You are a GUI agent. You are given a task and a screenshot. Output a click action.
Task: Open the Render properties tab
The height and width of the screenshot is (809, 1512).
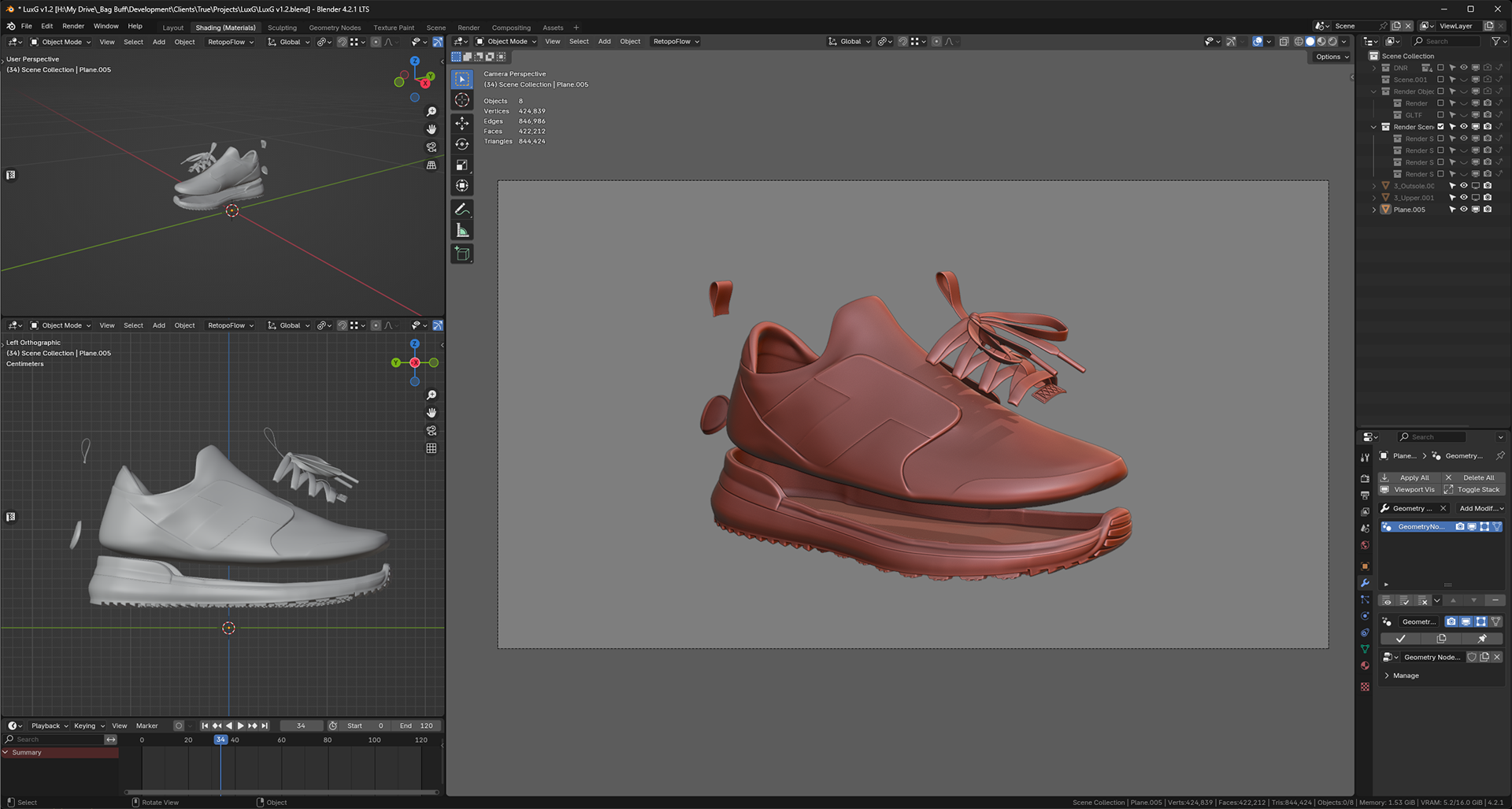(x=1365, y=478)
